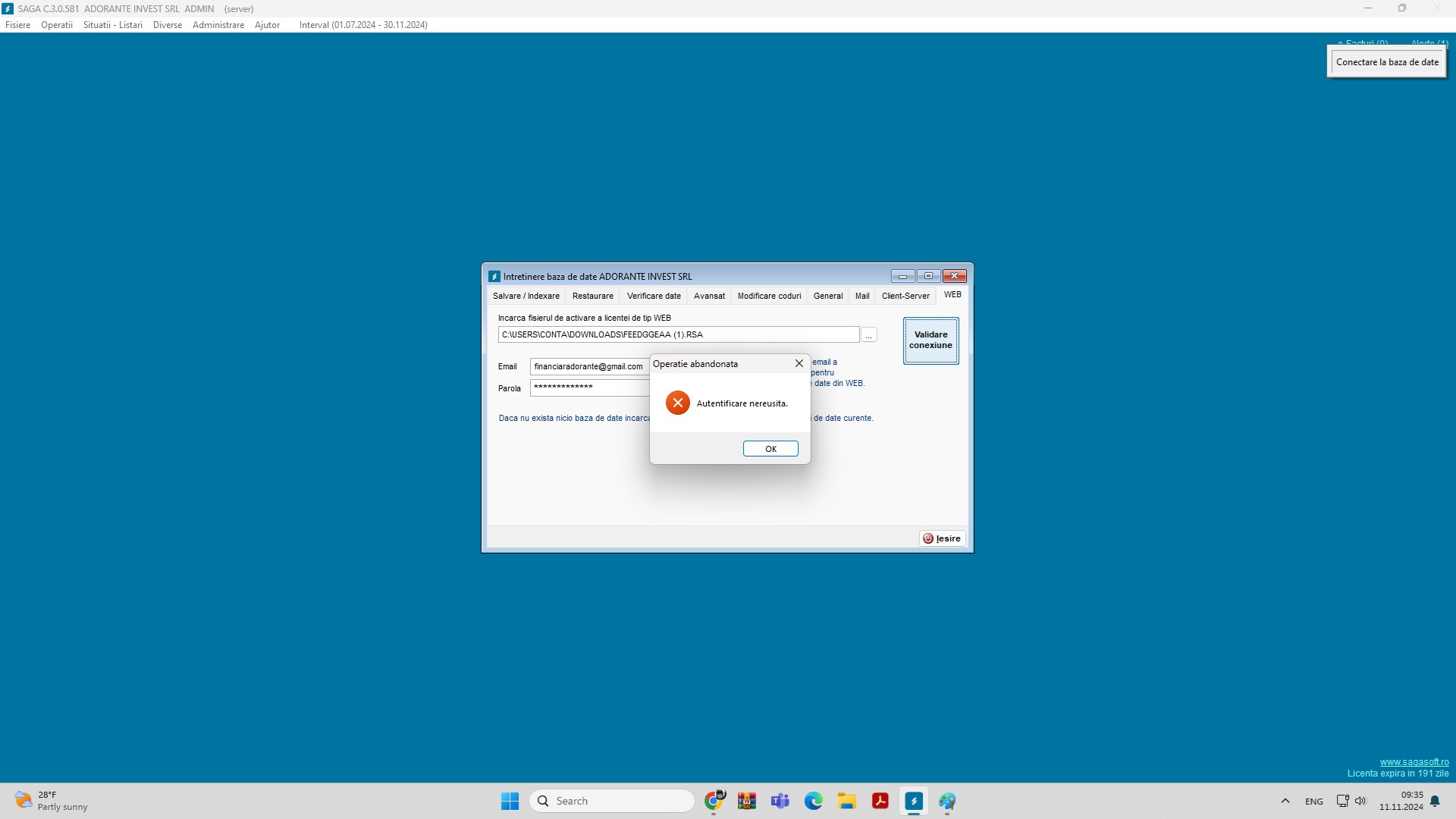Restore down the main SAGA window
The width and height of the screenshot is (1456, 819).
1402,8
